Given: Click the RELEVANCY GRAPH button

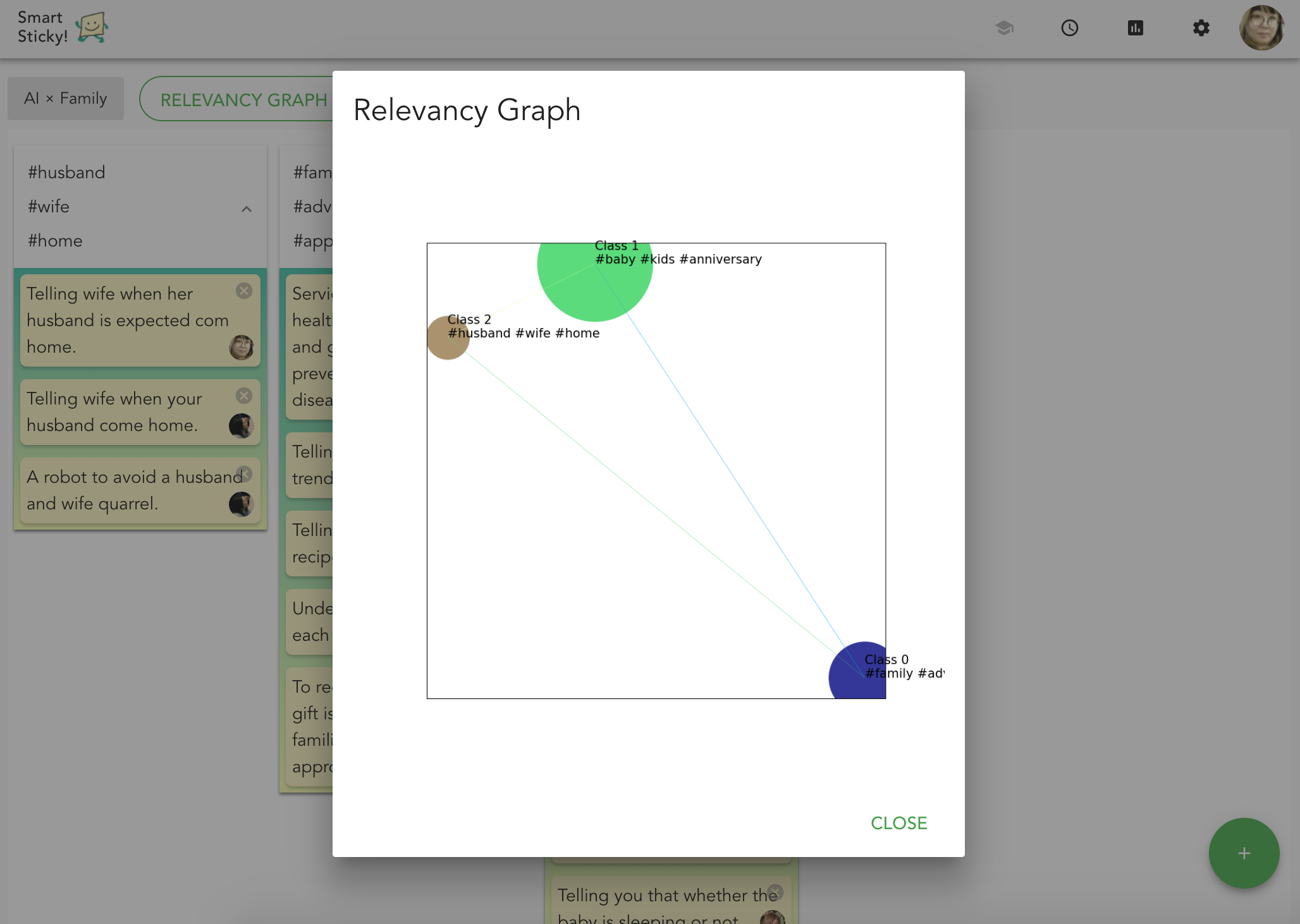Looking at the screenshot, I should click(243, 100).
